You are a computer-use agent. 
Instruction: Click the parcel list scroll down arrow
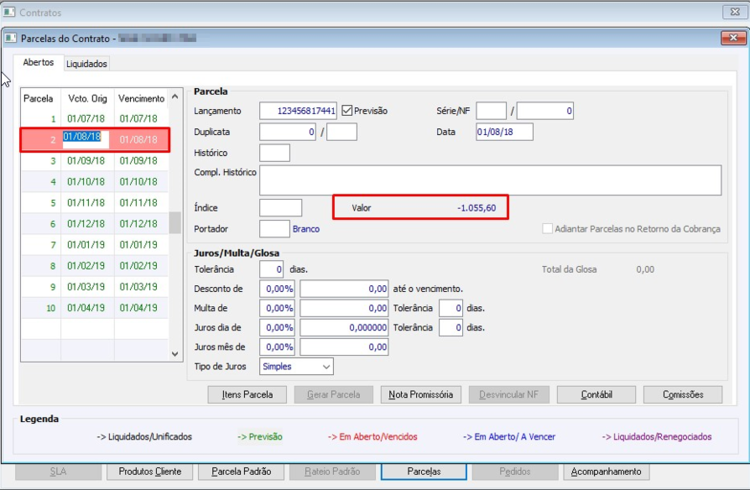175,354
